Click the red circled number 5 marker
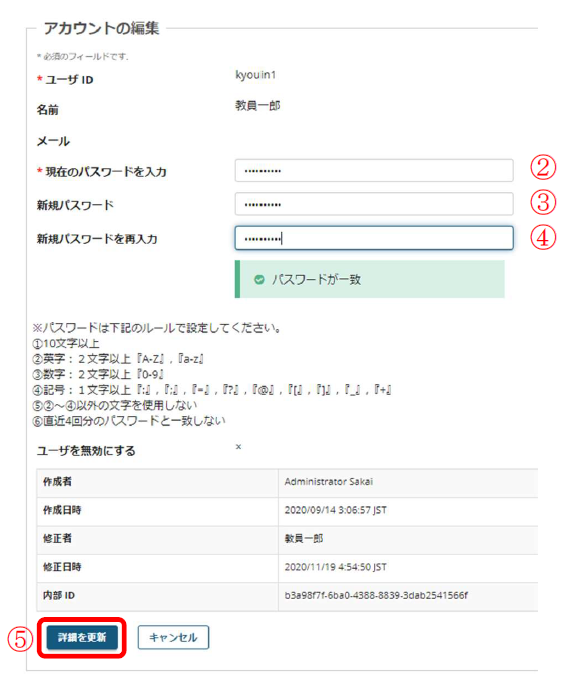The image size is (576, 677). [x=20, y=639]
